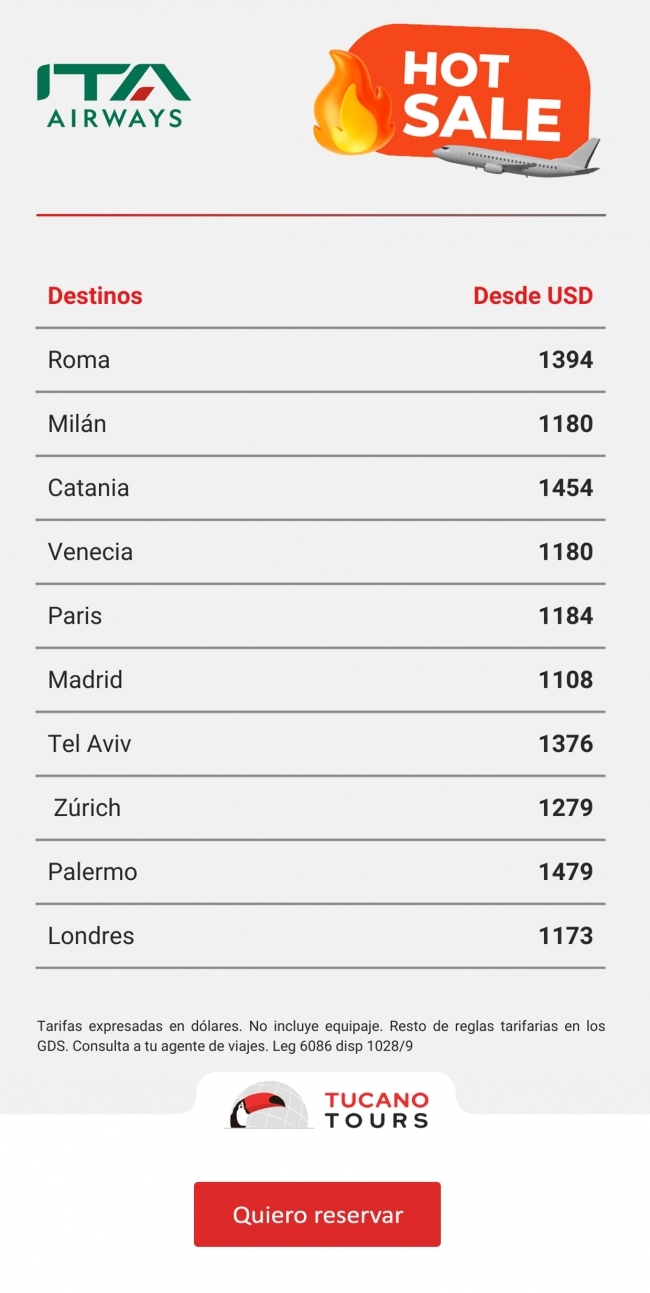The image size is (650, 1293).
Task: Select the Tel Aviv destination
Action: 90,744
